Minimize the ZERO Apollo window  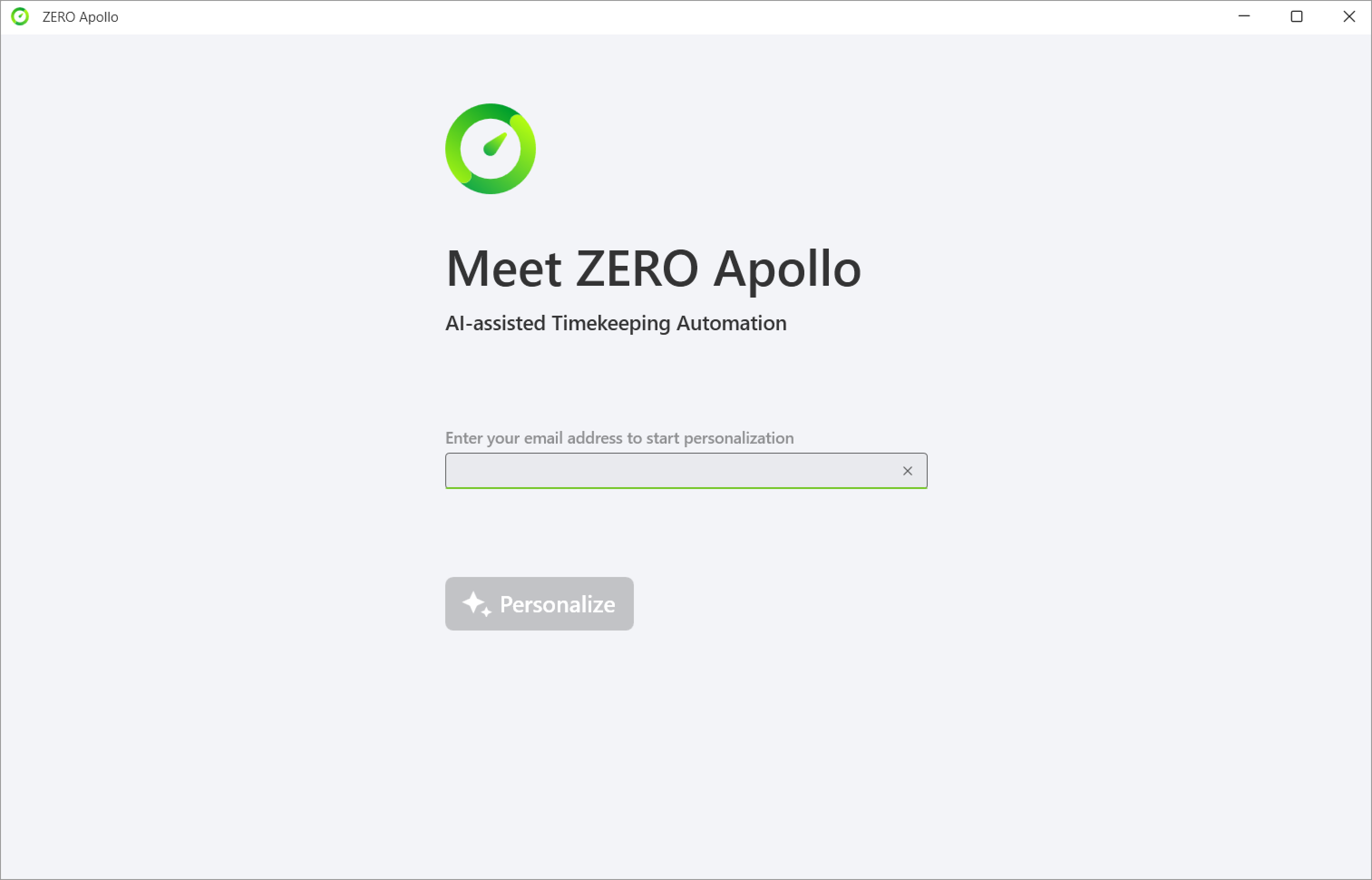pyautogui.click(x=1244, y=17)
